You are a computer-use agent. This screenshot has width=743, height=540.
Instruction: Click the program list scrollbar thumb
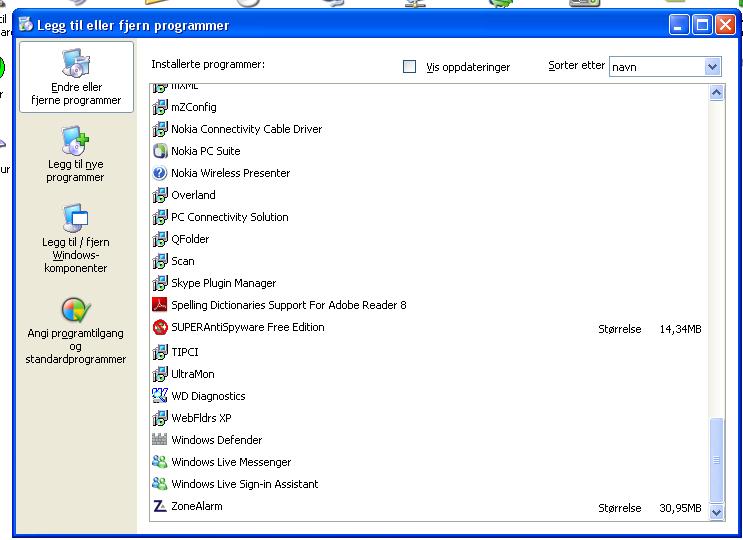(716, 460)
